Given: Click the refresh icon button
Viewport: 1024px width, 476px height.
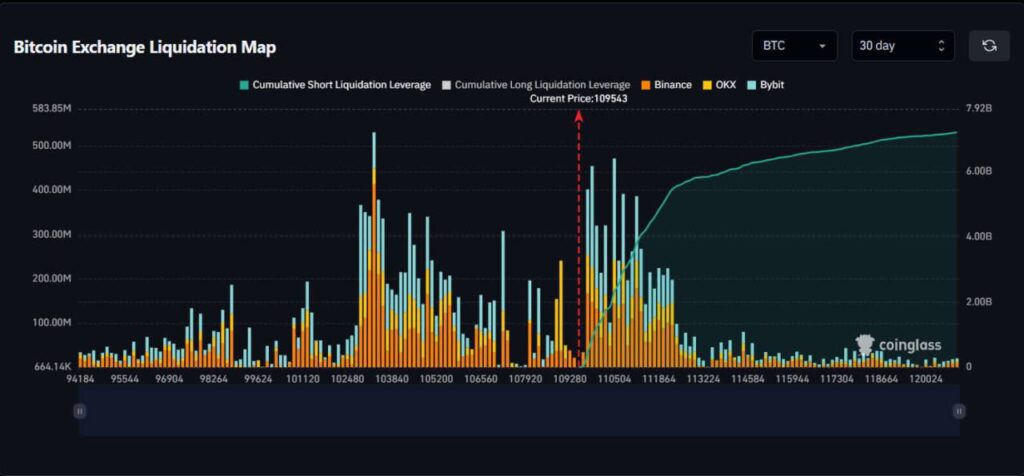Looking at the screenshot, I should pyautogui.click(x=989, y=46).
